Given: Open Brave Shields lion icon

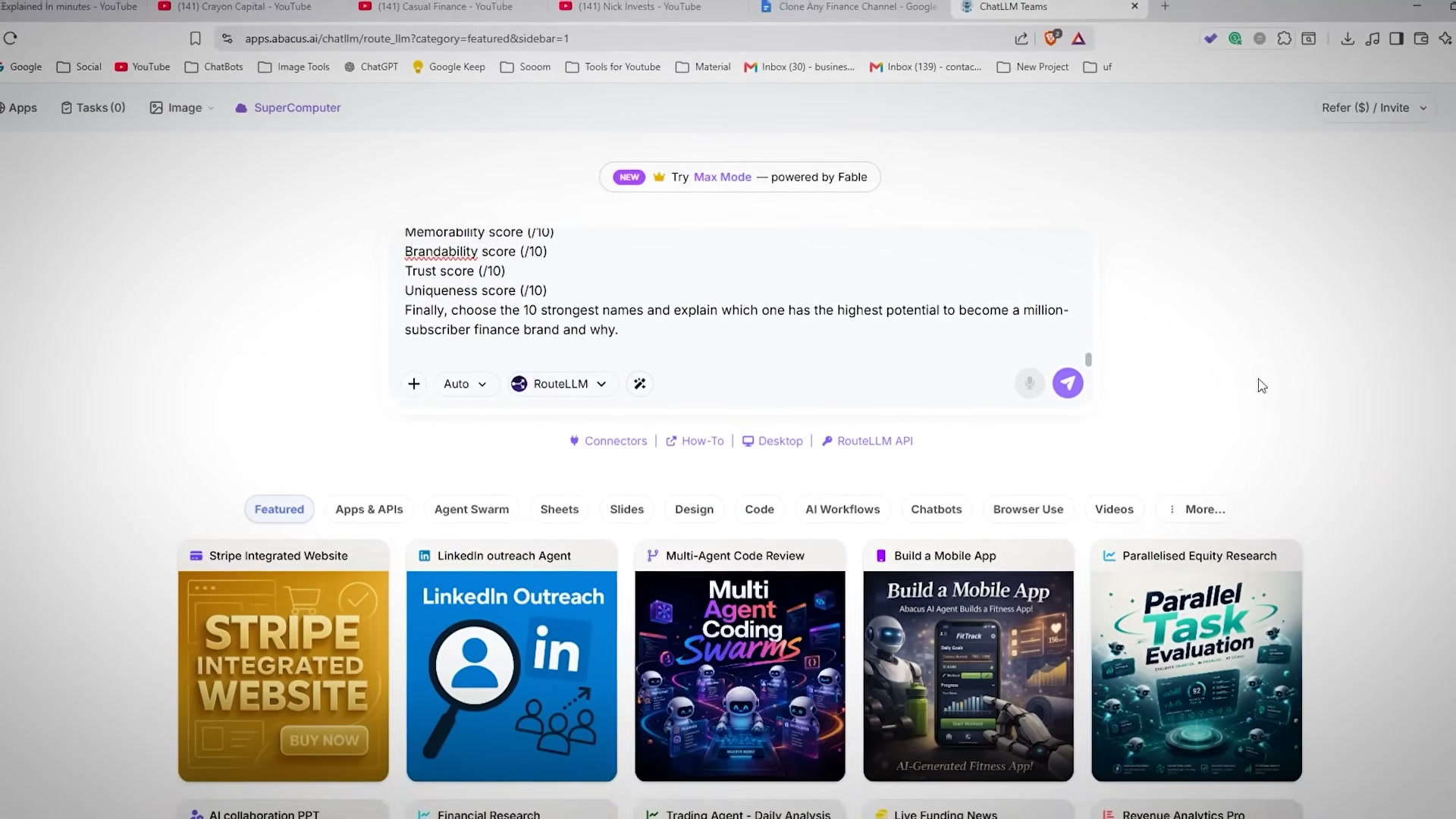Looking at the screenshot, I should tap(1052, 38).
